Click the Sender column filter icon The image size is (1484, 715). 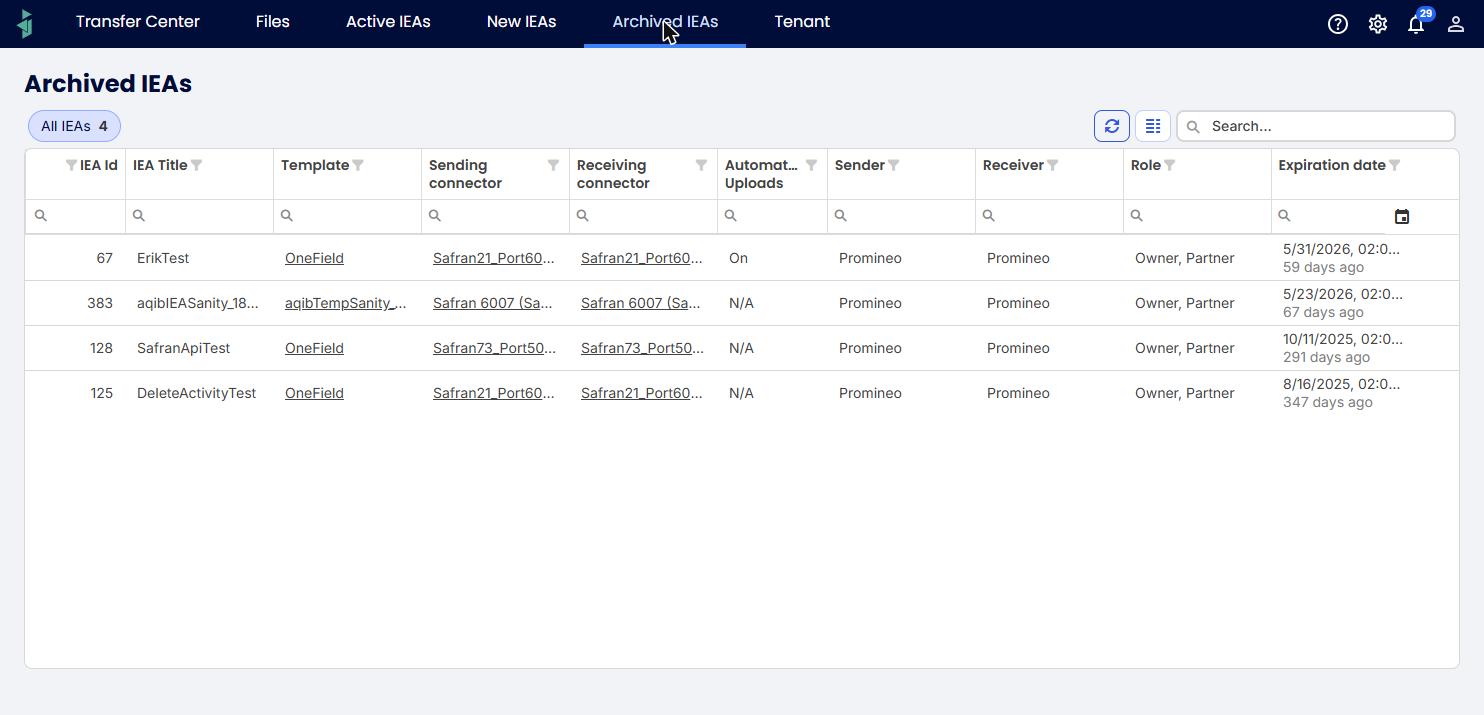pos(894,165)
